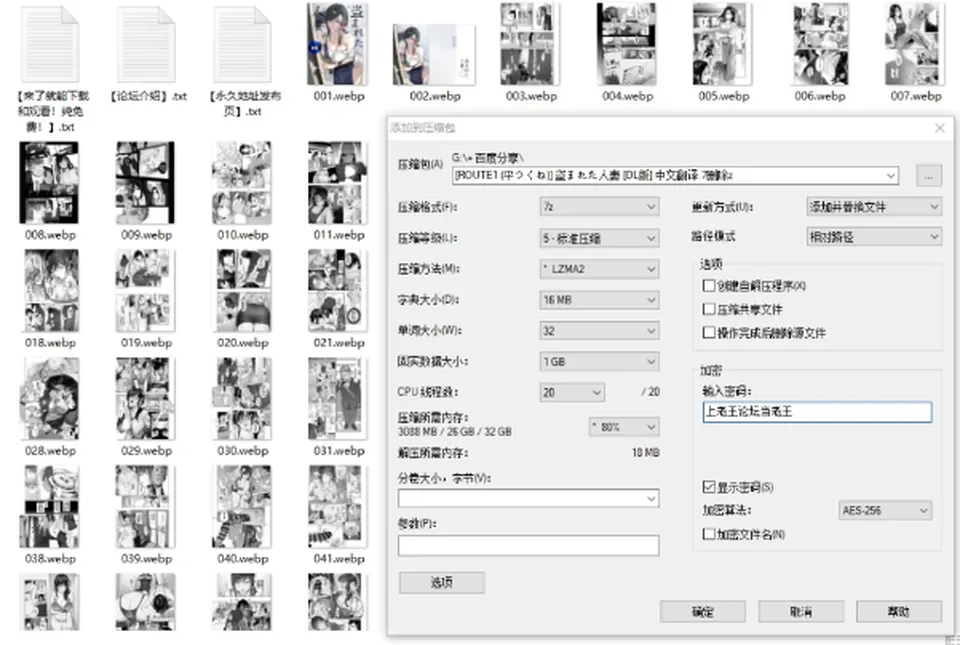Select the 031.webp thumbnail
The width and height of the screenshot is (960, 645).
pos(338,398)
